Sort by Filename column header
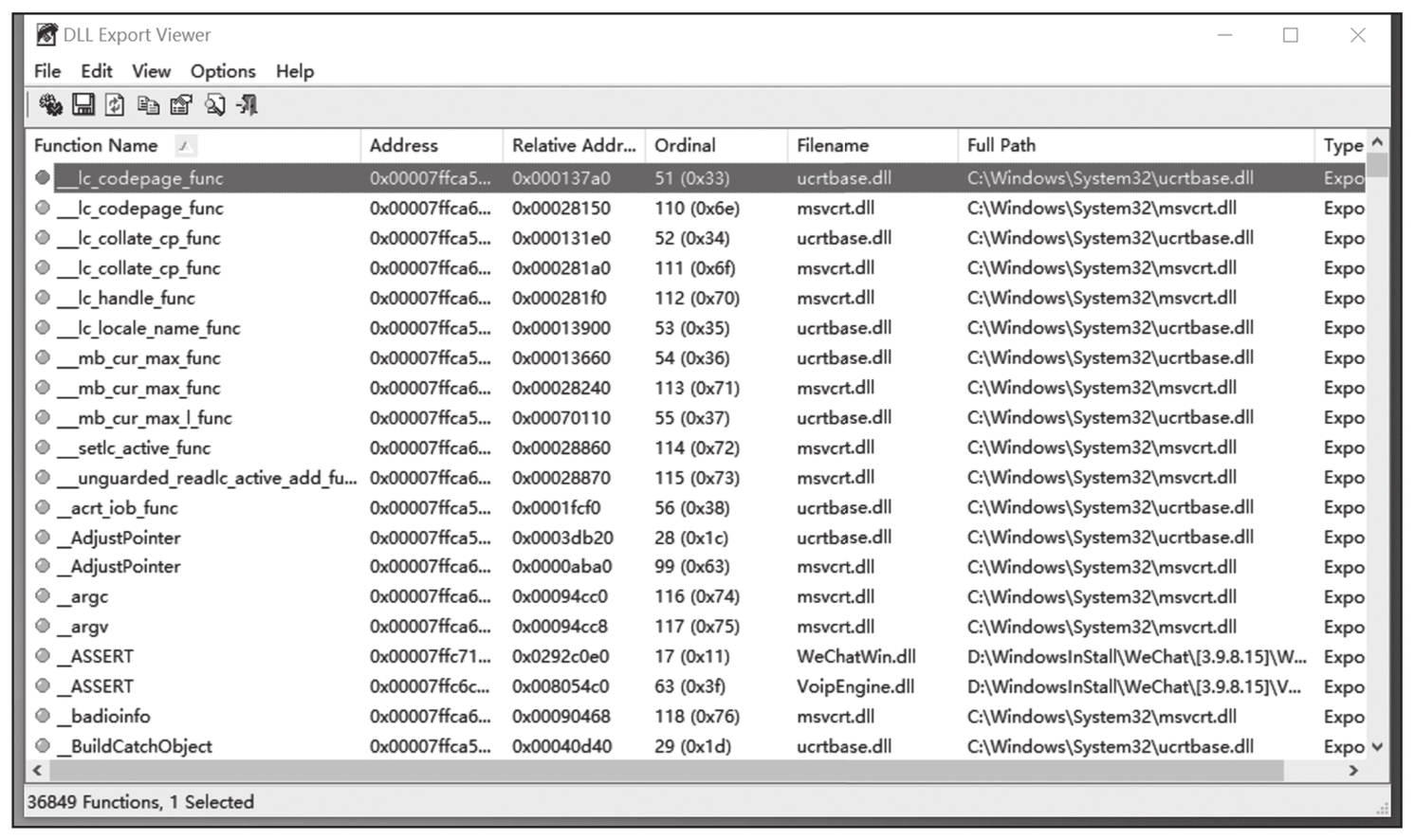 pyautogui.click(x=873, y=145)
